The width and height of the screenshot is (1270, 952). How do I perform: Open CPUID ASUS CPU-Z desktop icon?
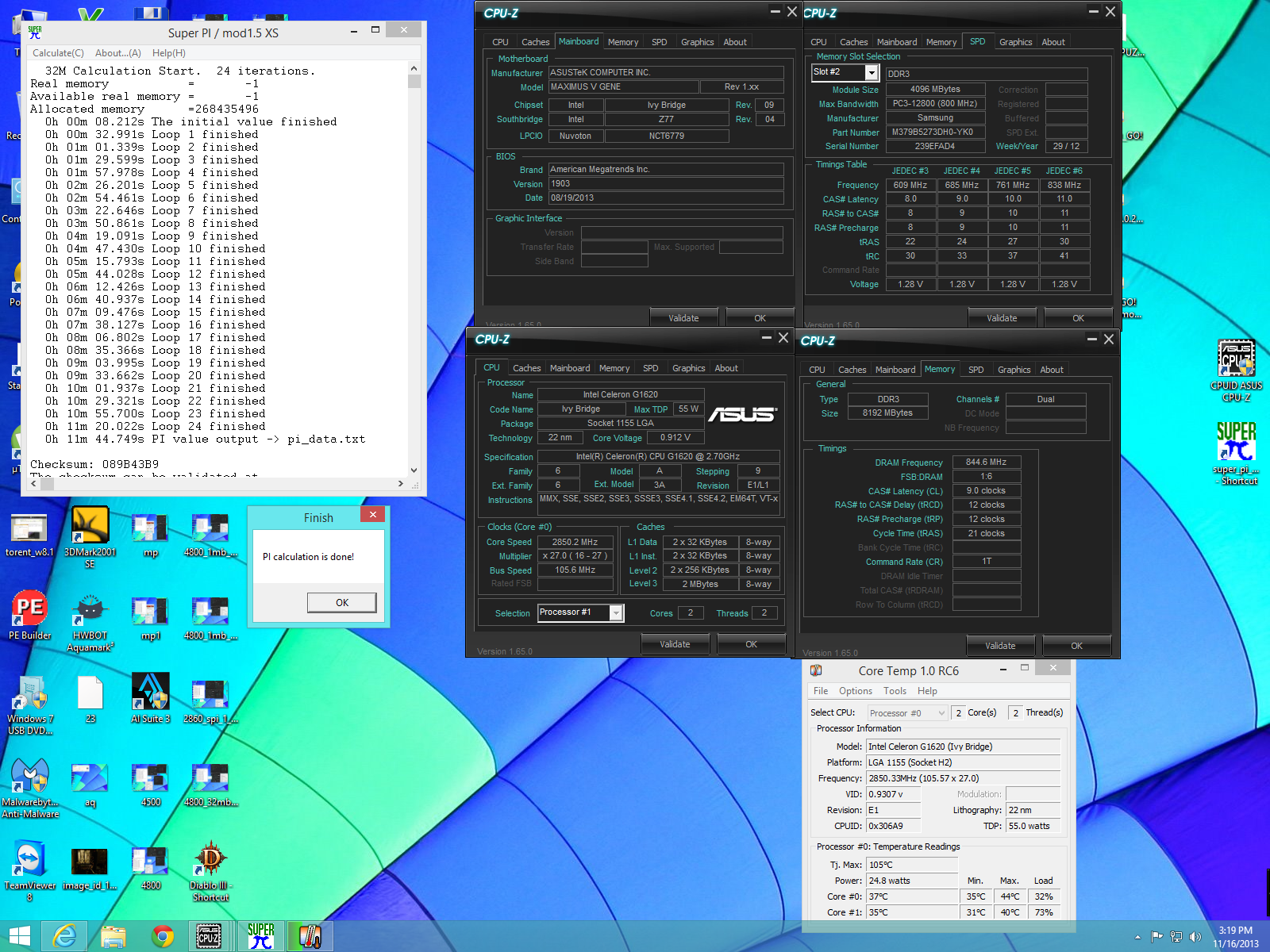1236,370
